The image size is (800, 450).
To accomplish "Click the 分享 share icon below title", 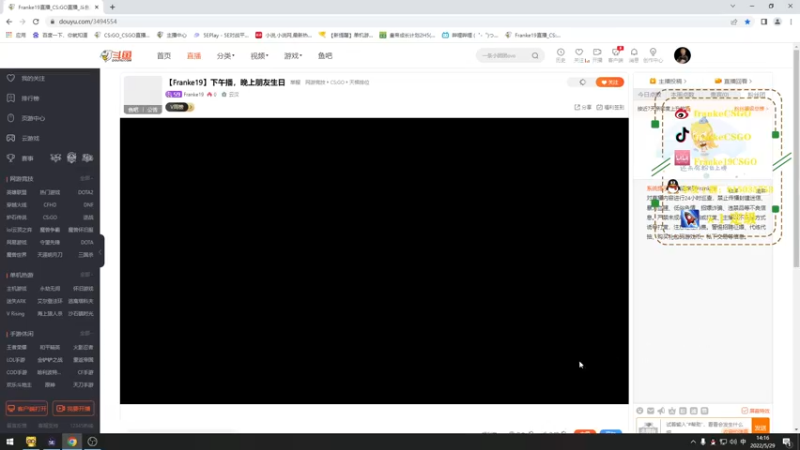I will pos(577,107).
